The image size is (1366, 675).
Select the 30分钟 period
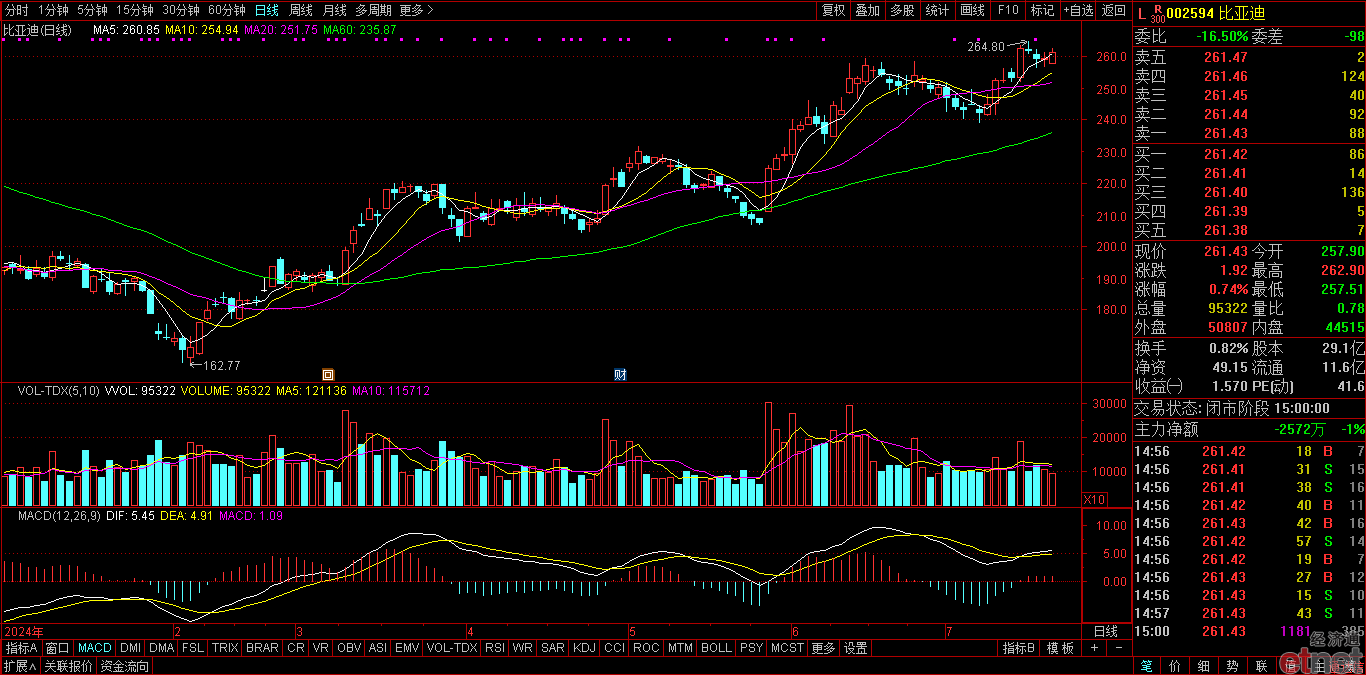tap(181, 10)
